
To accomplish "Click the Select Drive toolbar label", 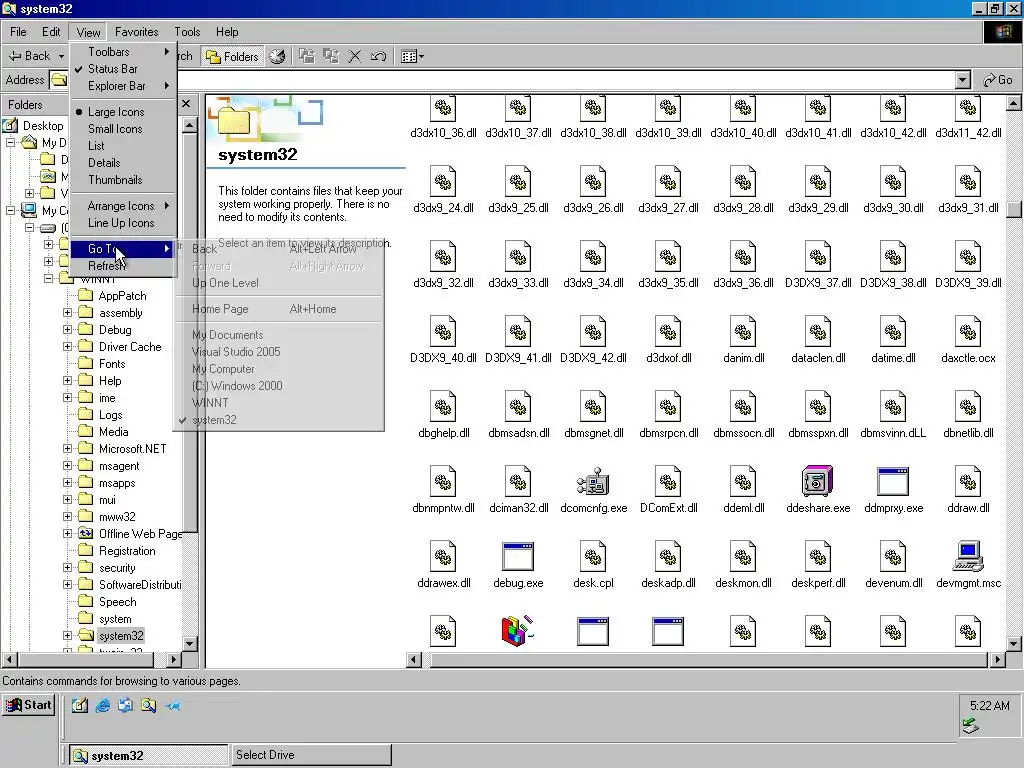I will pyautogui.click(x=265, y=755).
